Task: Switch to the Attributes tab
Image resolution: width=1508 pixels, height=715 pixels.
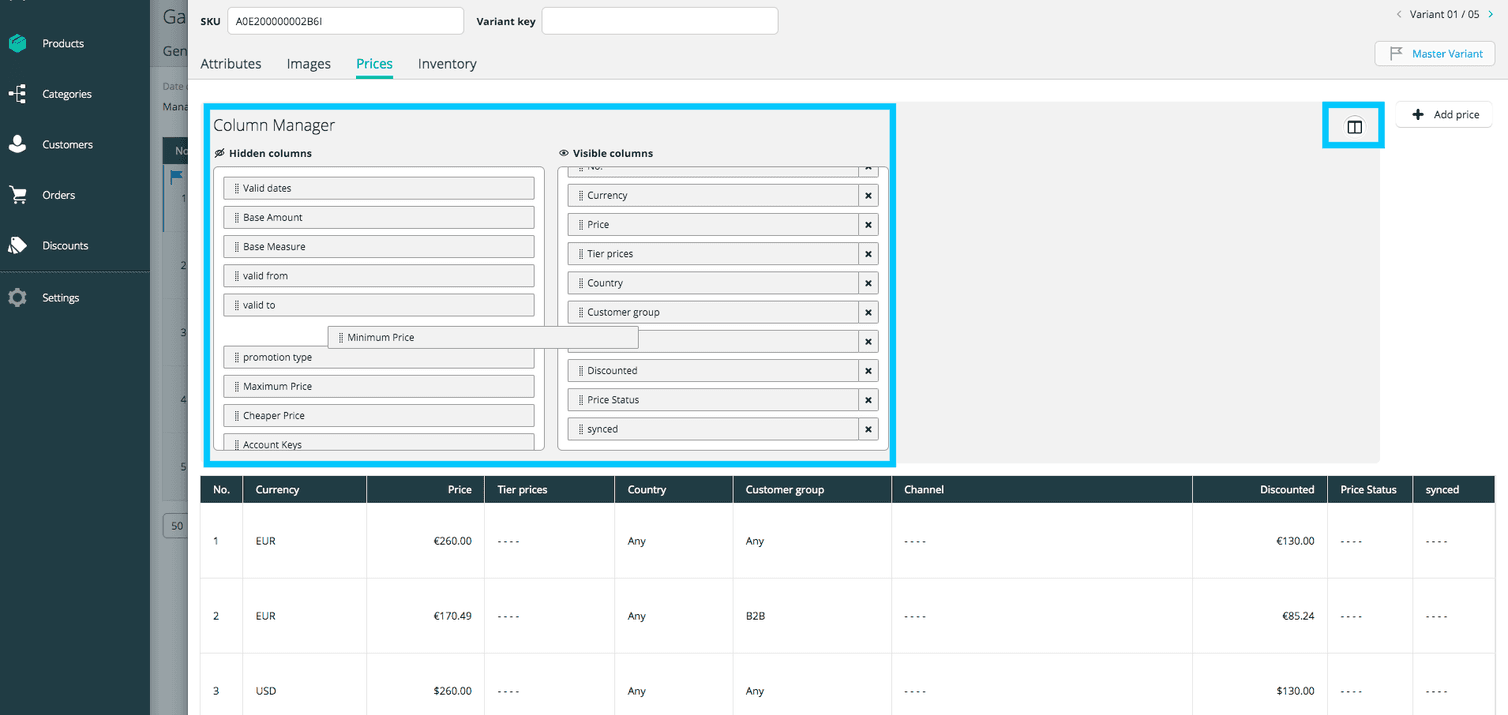Action: click(231, 63)
